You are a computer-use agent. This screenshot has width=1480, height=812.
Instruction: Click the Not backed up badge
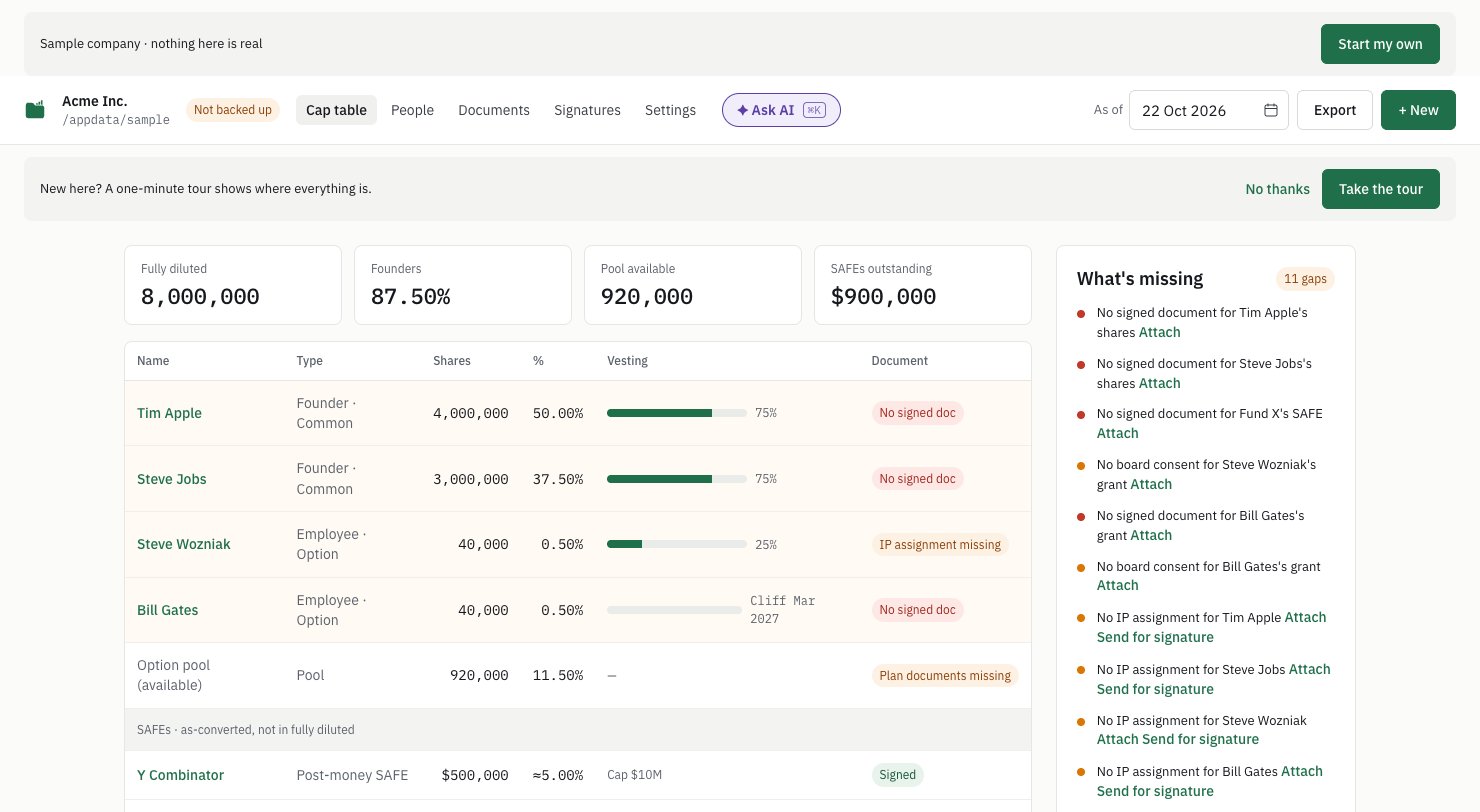click(233, 110)
